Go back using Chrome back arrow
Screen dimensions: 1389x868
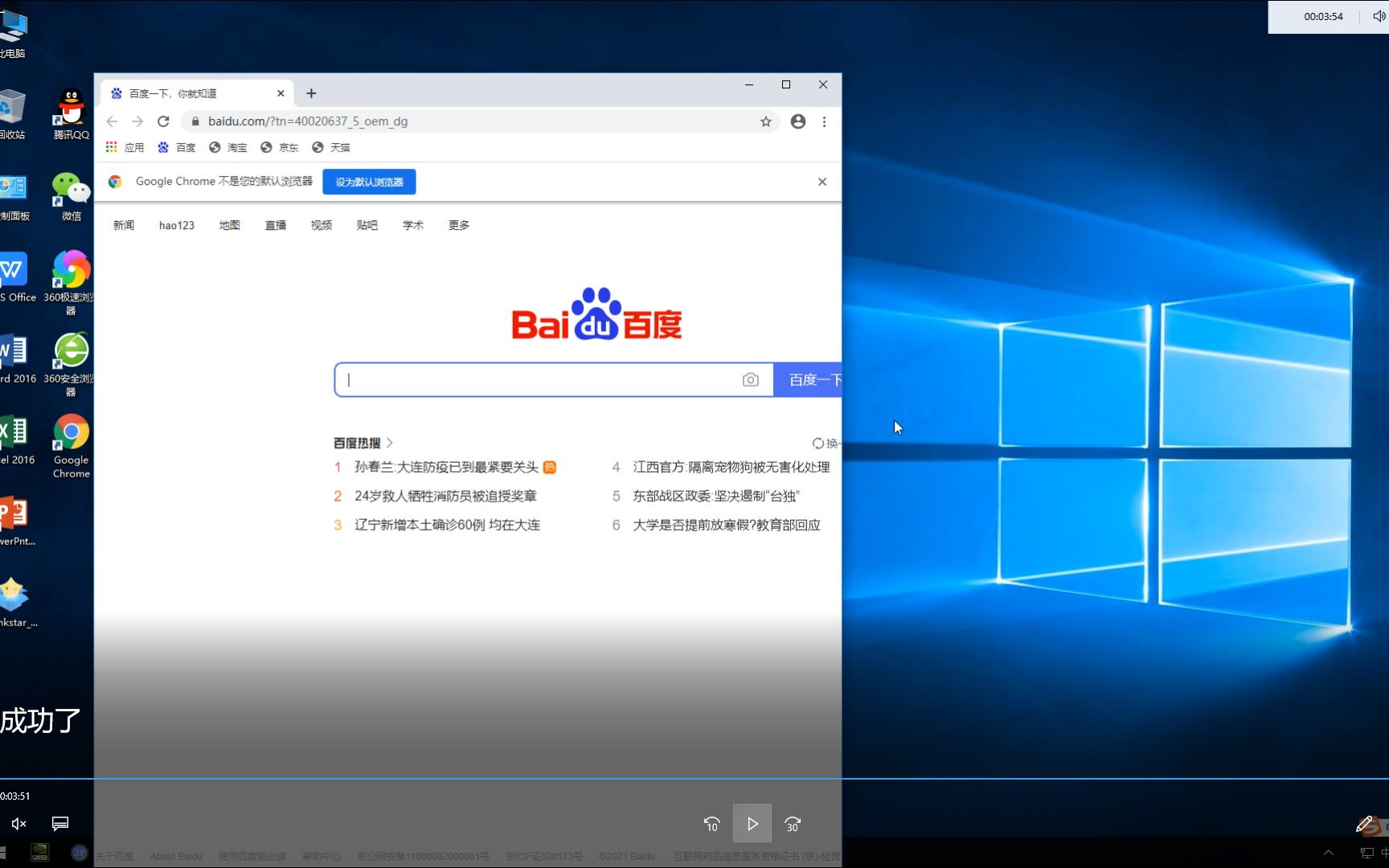(112, 121)
